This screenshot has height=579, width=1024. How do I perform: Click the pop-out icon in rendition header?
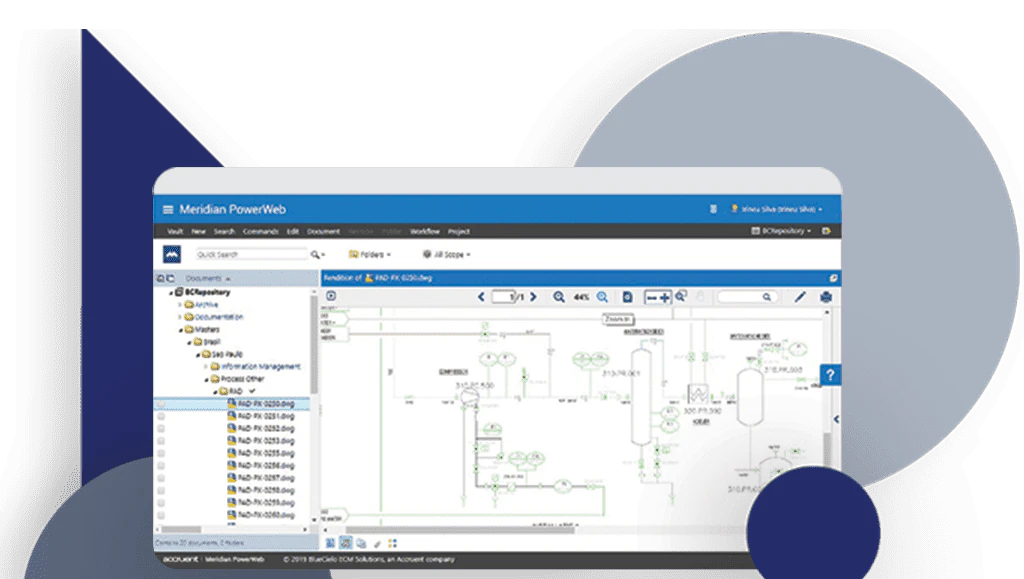(833, 278)
